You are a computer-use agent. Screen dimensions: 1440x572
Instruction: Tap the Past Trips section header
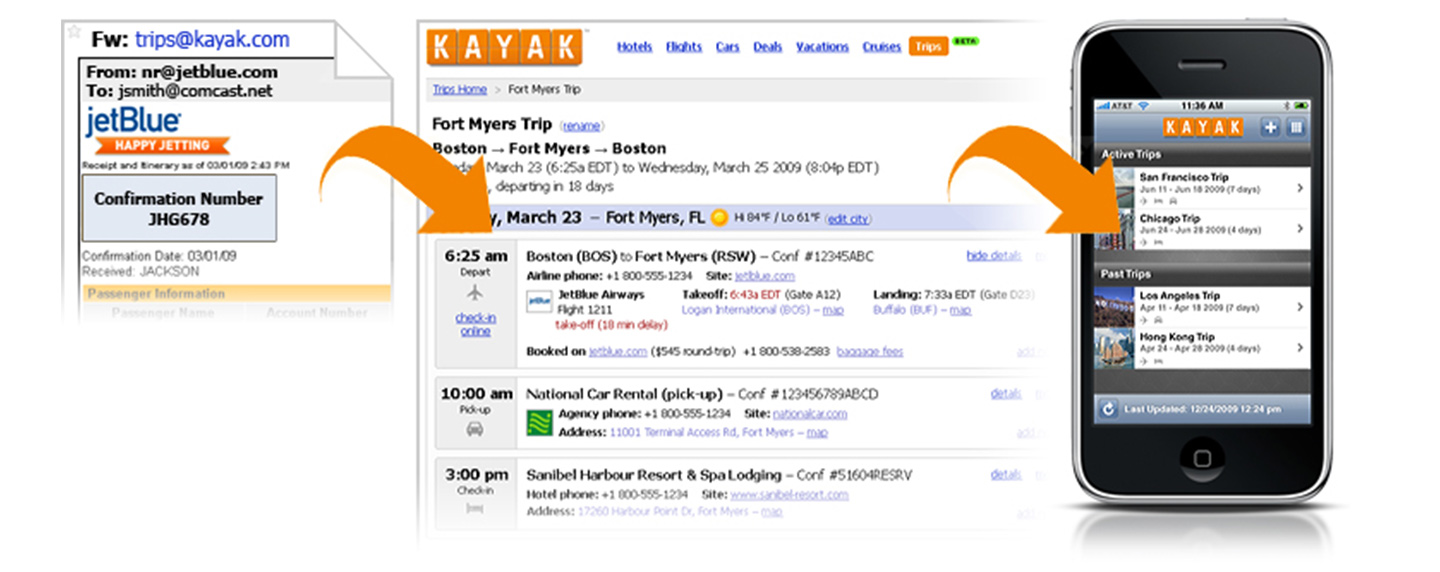[x=1202, y=274]
